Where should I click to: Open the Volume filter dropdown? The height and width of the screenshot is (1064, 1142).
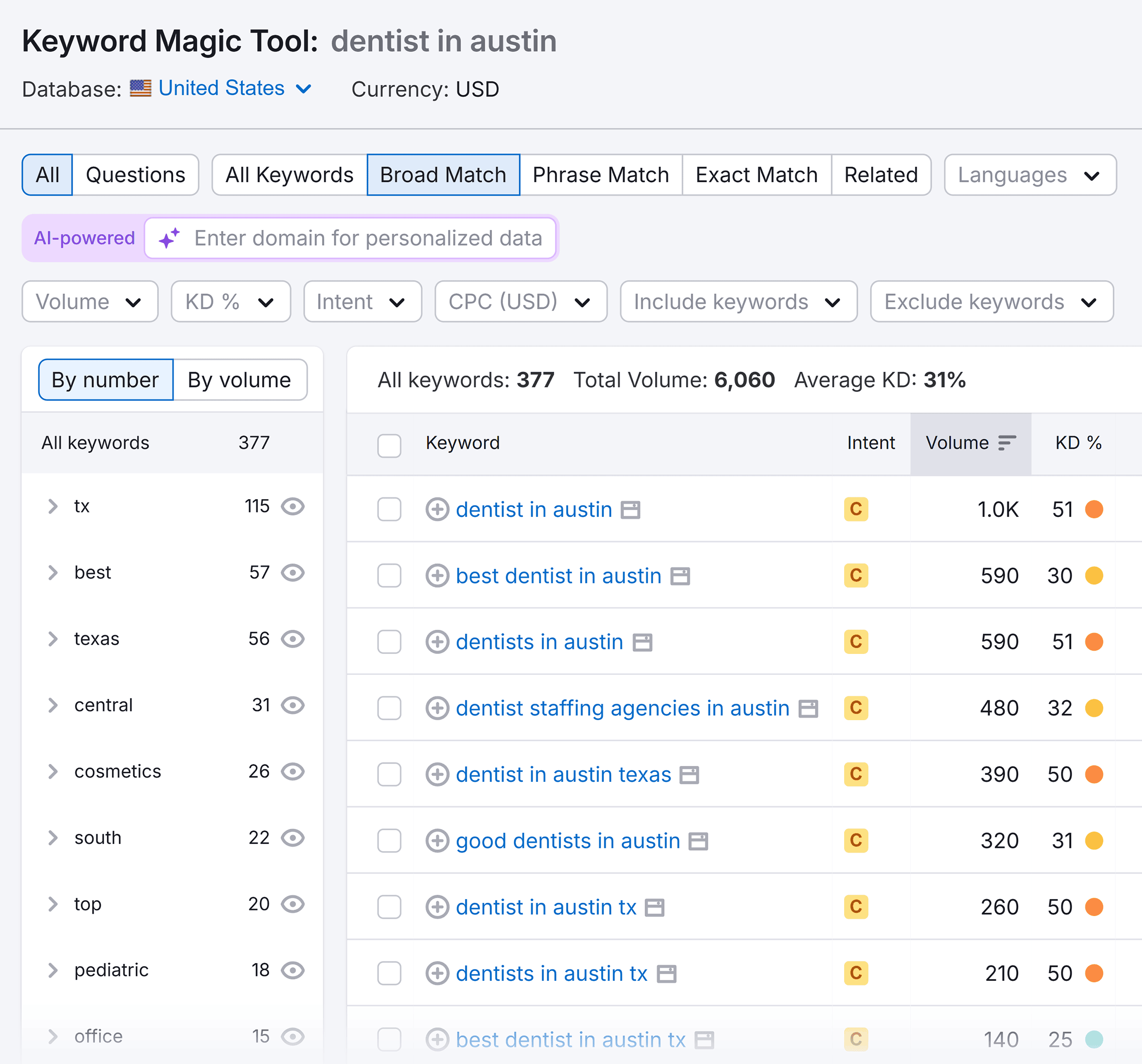click(90, 301)
